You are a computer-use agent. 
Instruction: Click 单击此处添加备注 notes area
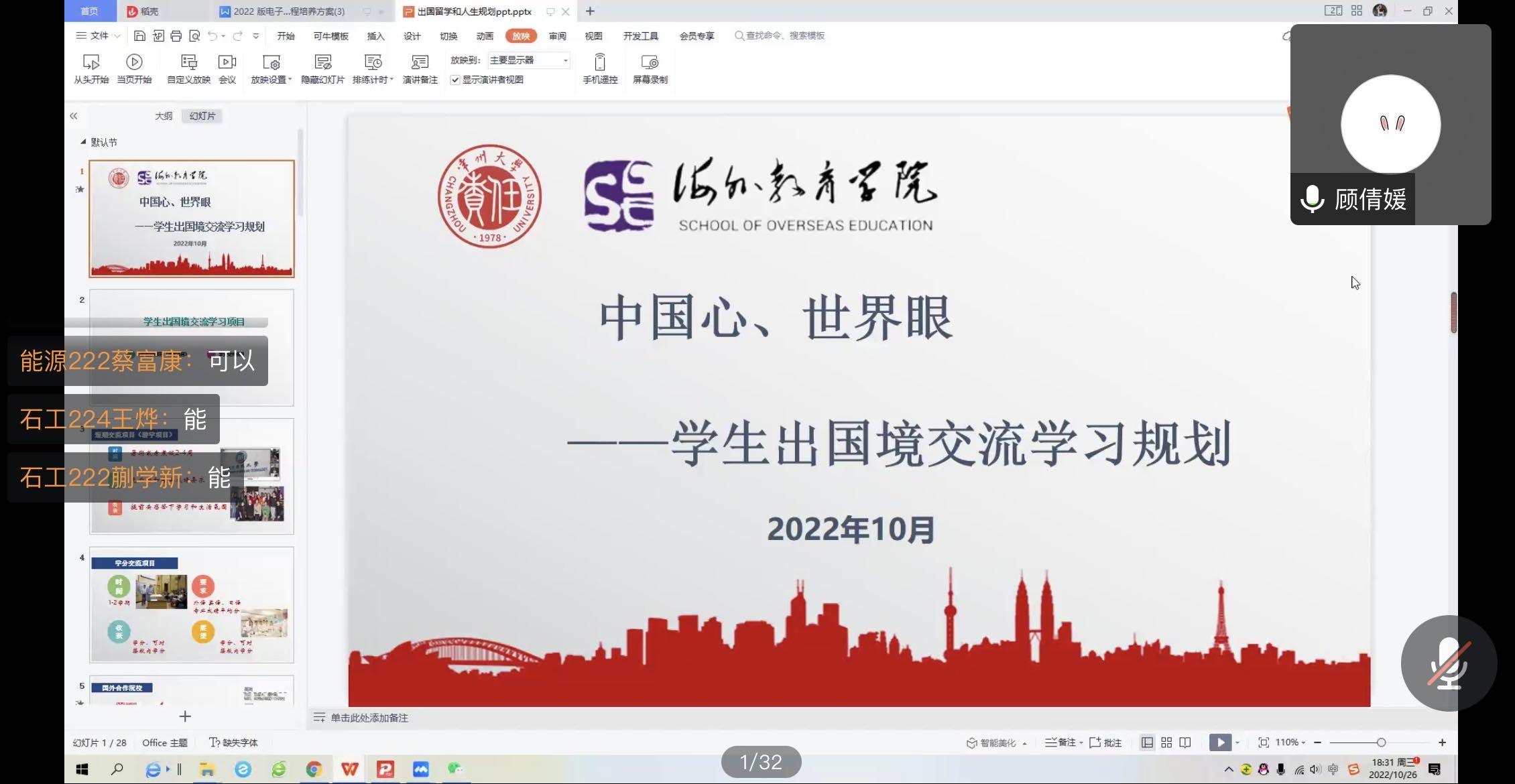[x=369, y=718]
